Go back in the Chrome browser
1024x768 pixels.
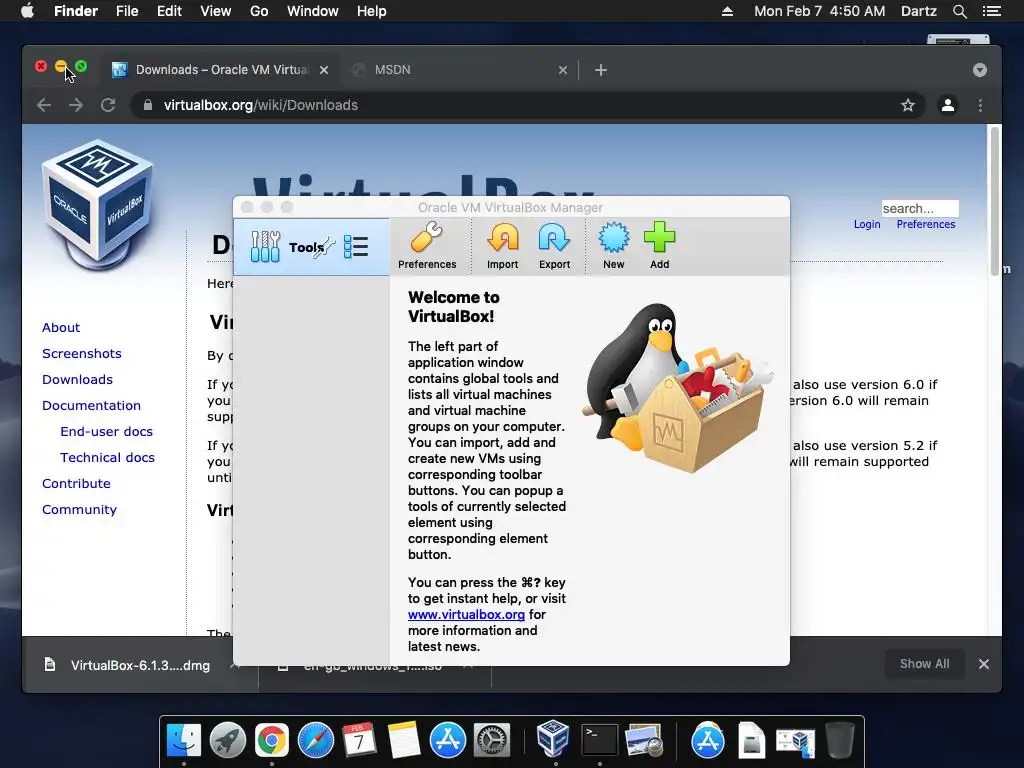coord(44,105)
